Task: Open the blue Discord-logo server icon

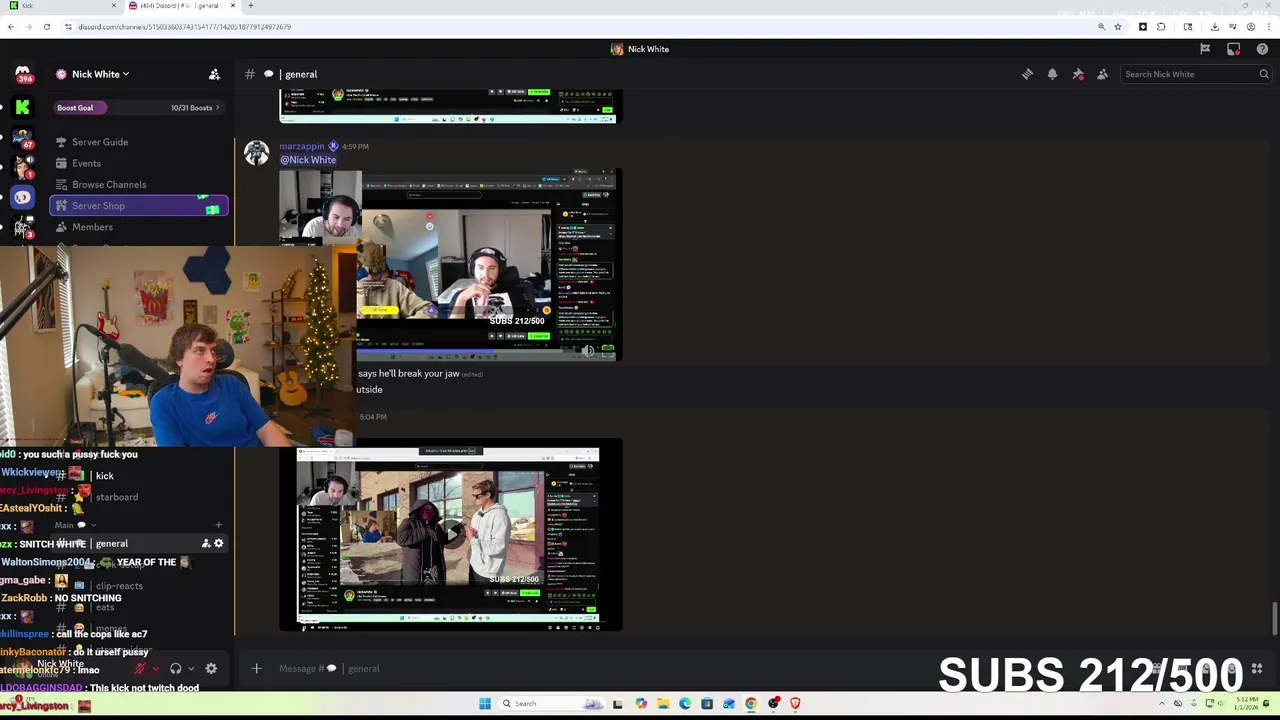Action: 22,197
